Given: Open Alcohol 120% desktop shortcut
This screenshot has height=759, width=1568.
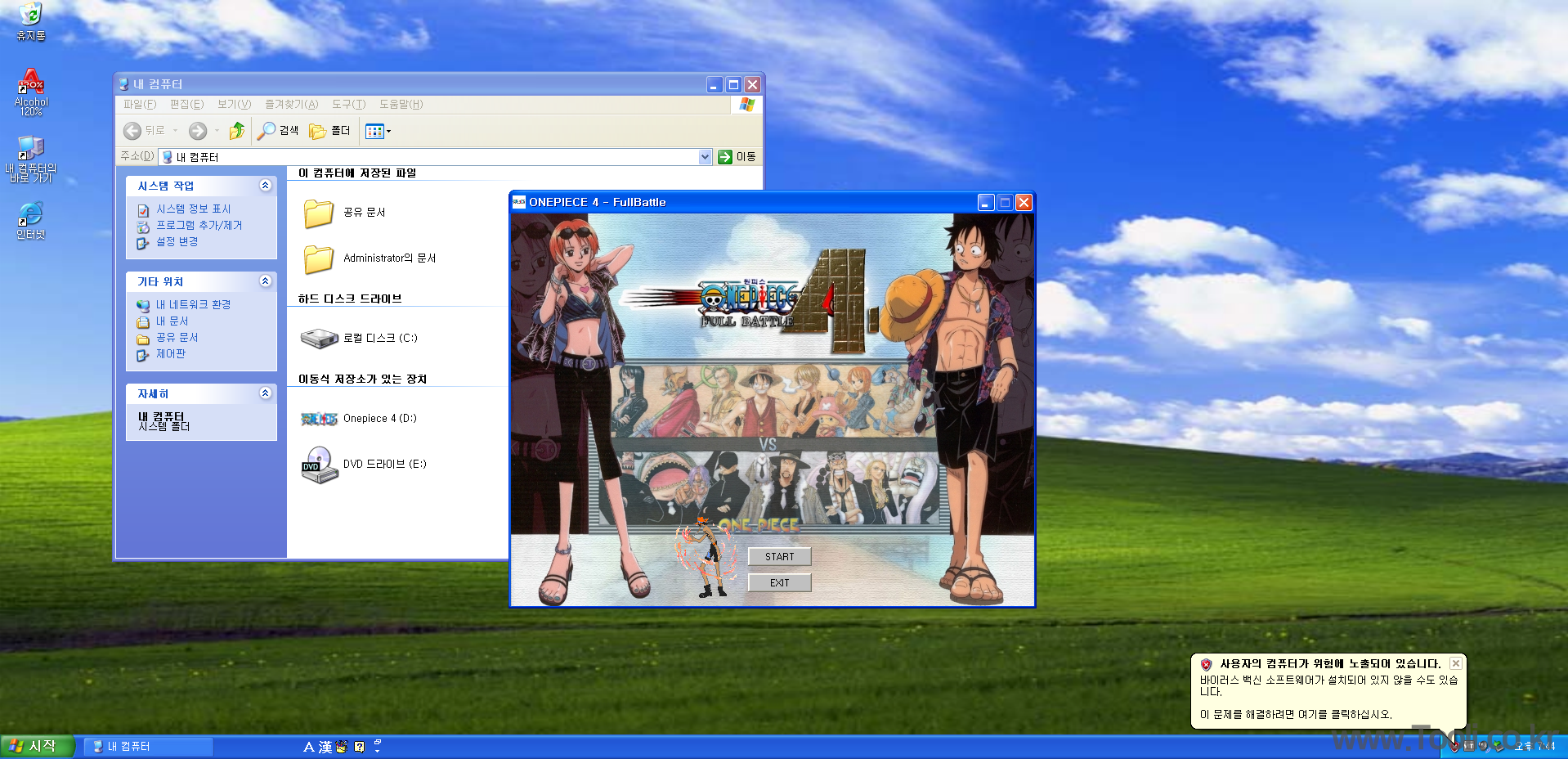Looking at the screenshot, I should (x=31, y=92).
